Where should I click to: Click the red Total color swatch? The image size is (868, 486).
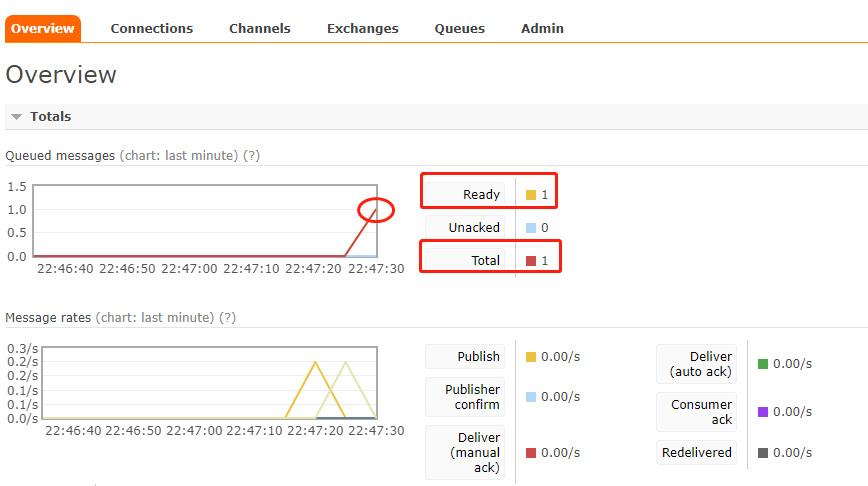click(x=531, y=261)
